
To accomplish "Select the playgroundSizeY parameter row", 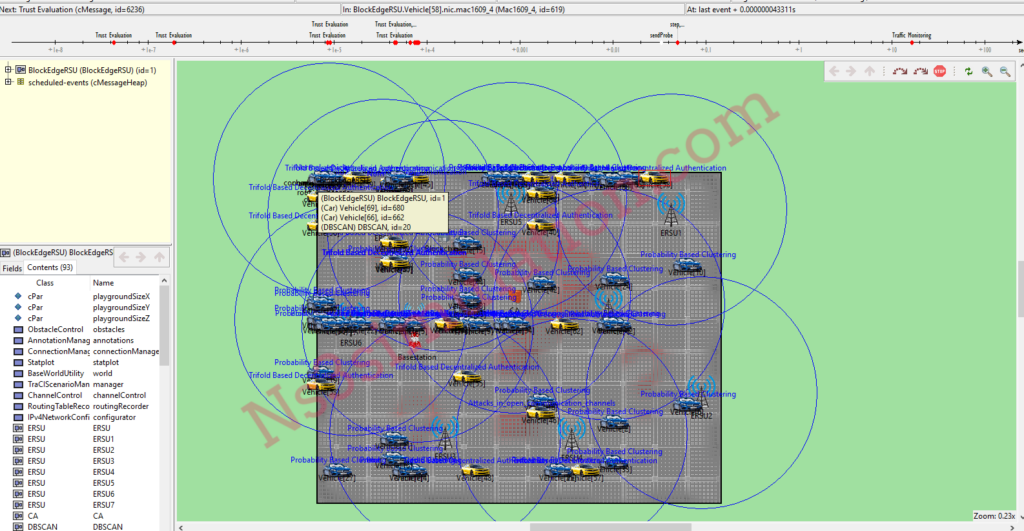I will pos(81,308).
